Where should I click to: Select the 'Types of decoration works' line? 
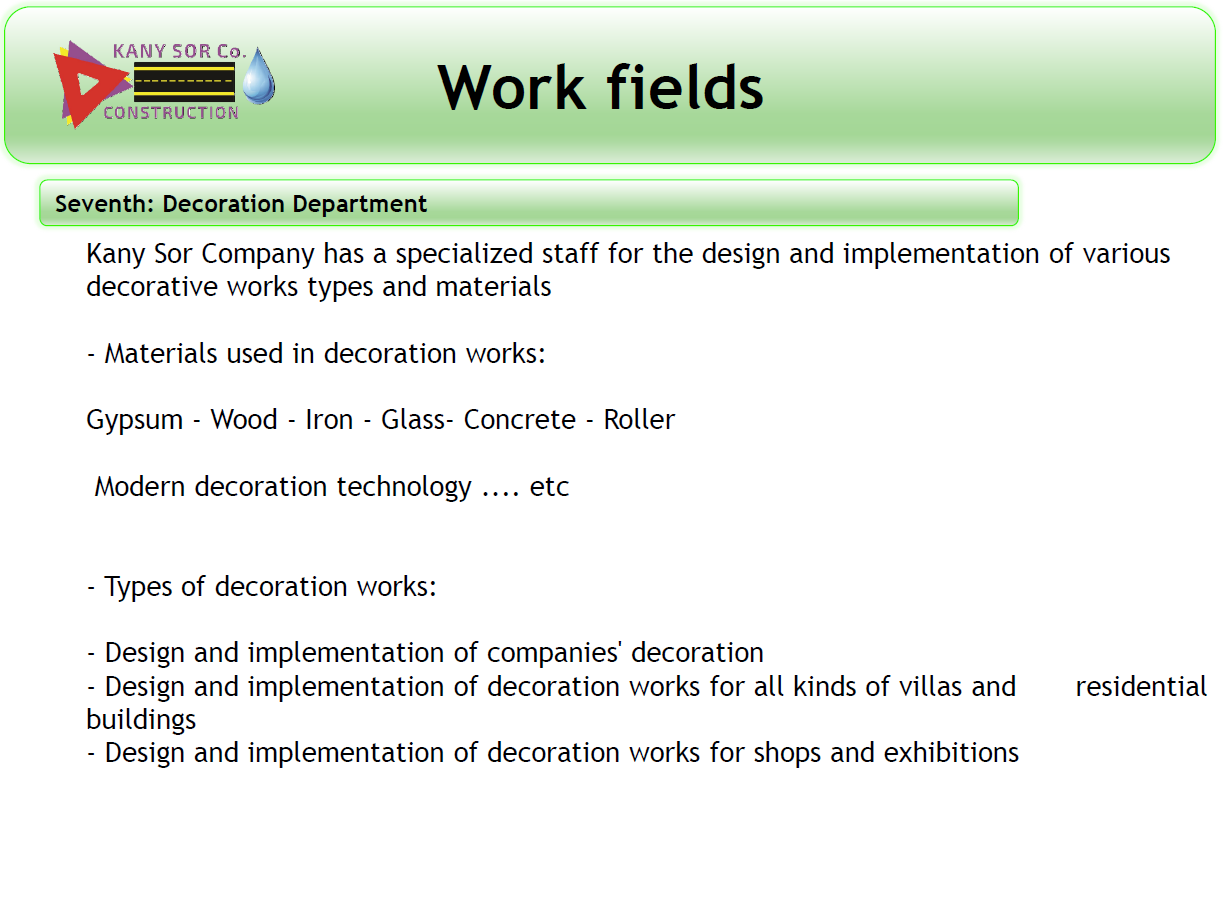pyautogui.click(x=262, y=587)
